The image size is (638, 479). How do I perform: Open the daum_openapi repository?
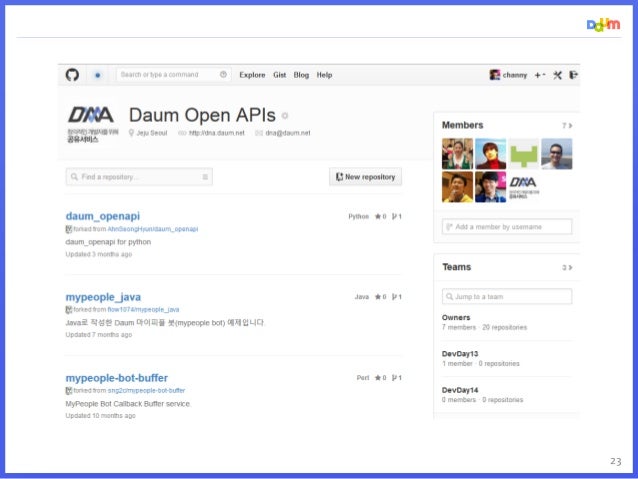point(103,216)
